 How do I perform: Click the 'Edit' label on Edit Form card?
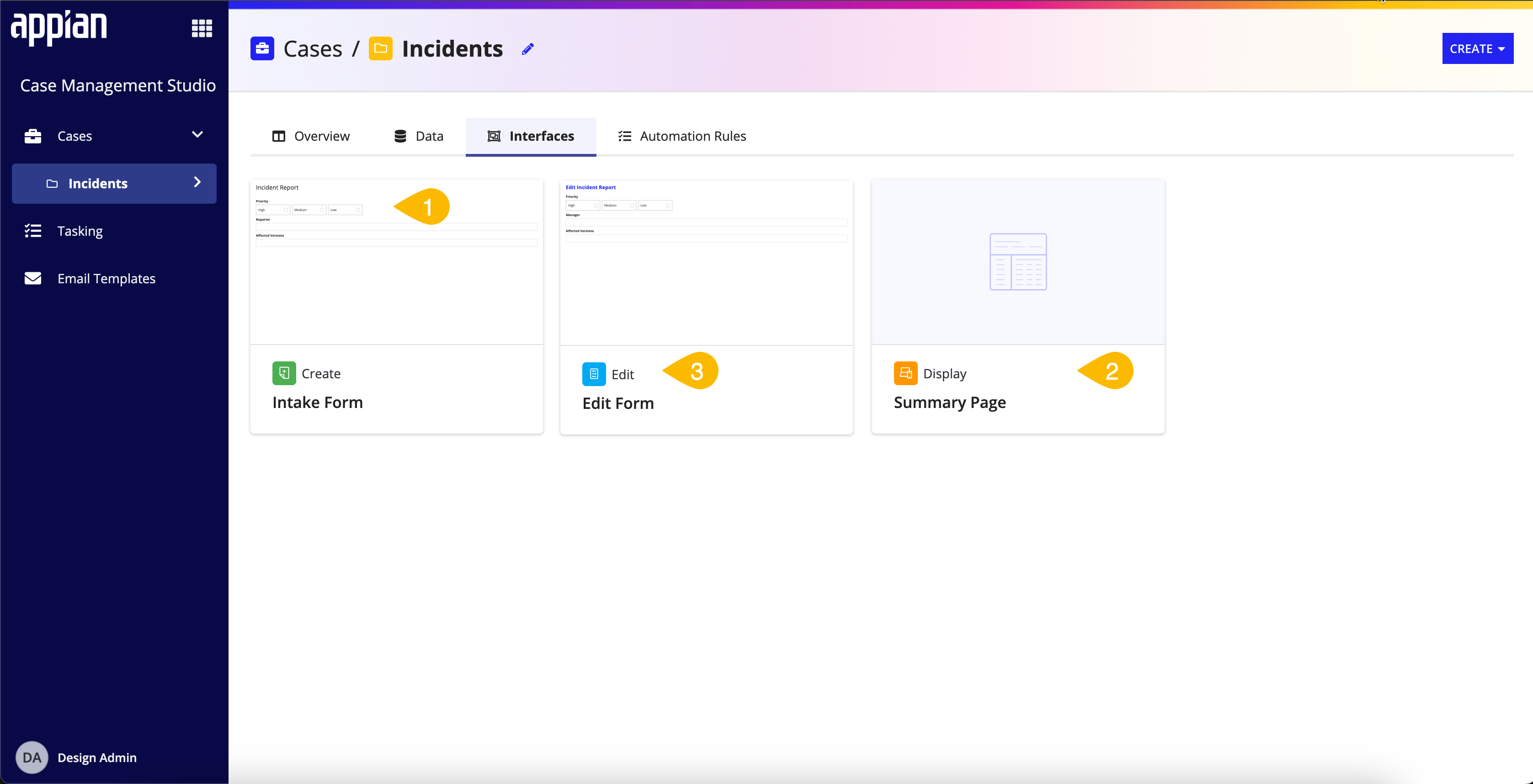click(x=623, y=374)
